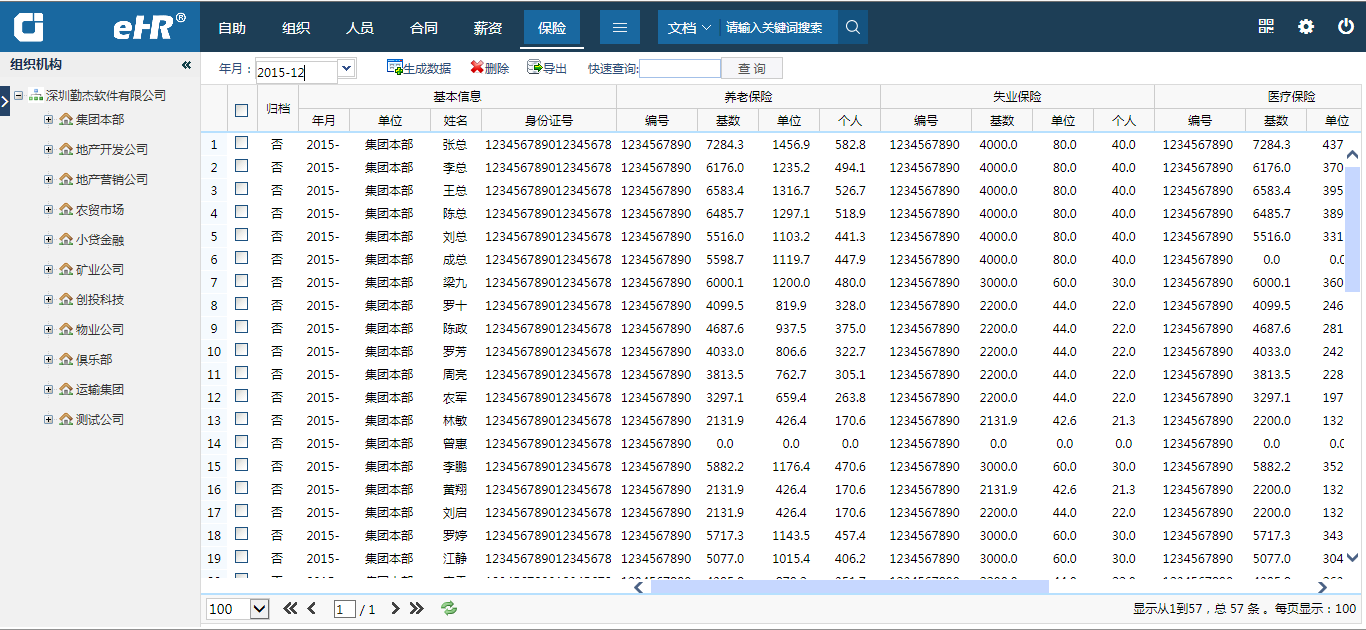Click the 删除 delete button
The width and height of the screenshot is (1366, 630).
point(489,68)
